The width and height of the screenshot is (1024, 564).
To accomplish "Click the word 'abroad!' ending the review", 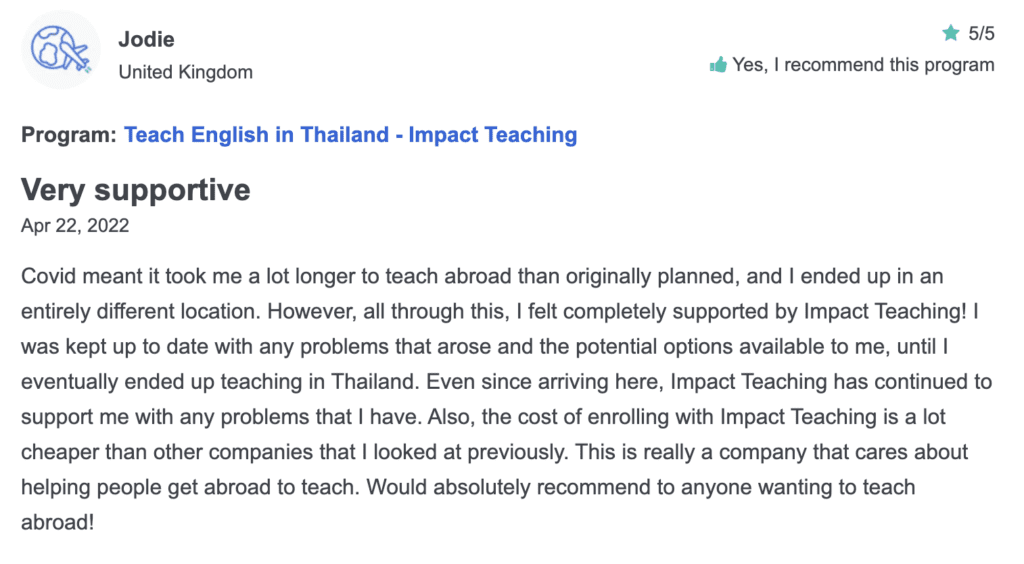I will 57,522.
